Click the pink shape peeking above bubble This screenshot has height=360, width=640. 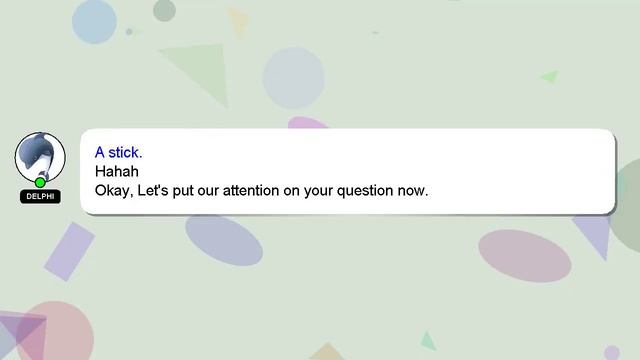coord(308,122)
